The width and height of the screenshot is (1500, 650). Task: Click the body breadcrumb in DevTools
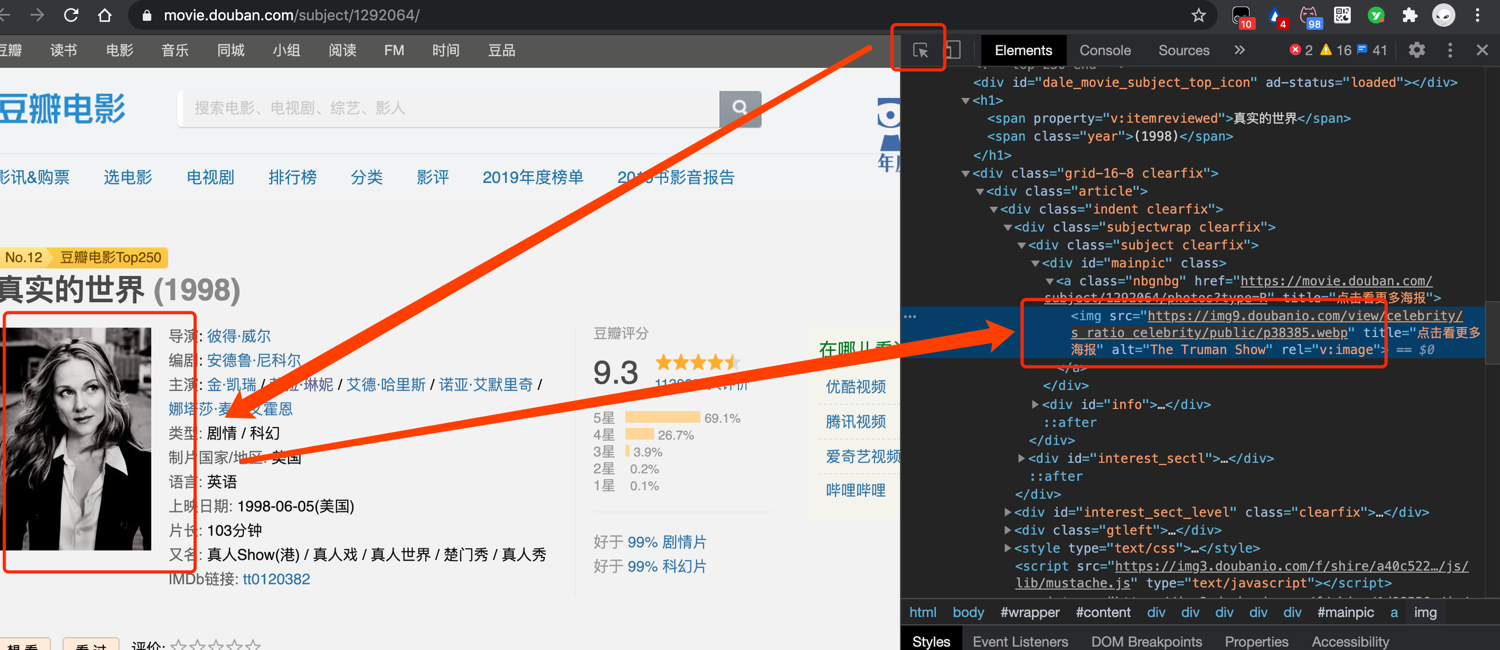click(x=968, y=612)
